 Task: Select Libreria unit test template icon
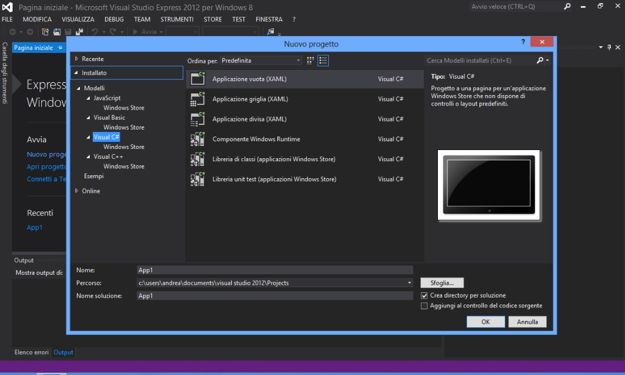198,179
